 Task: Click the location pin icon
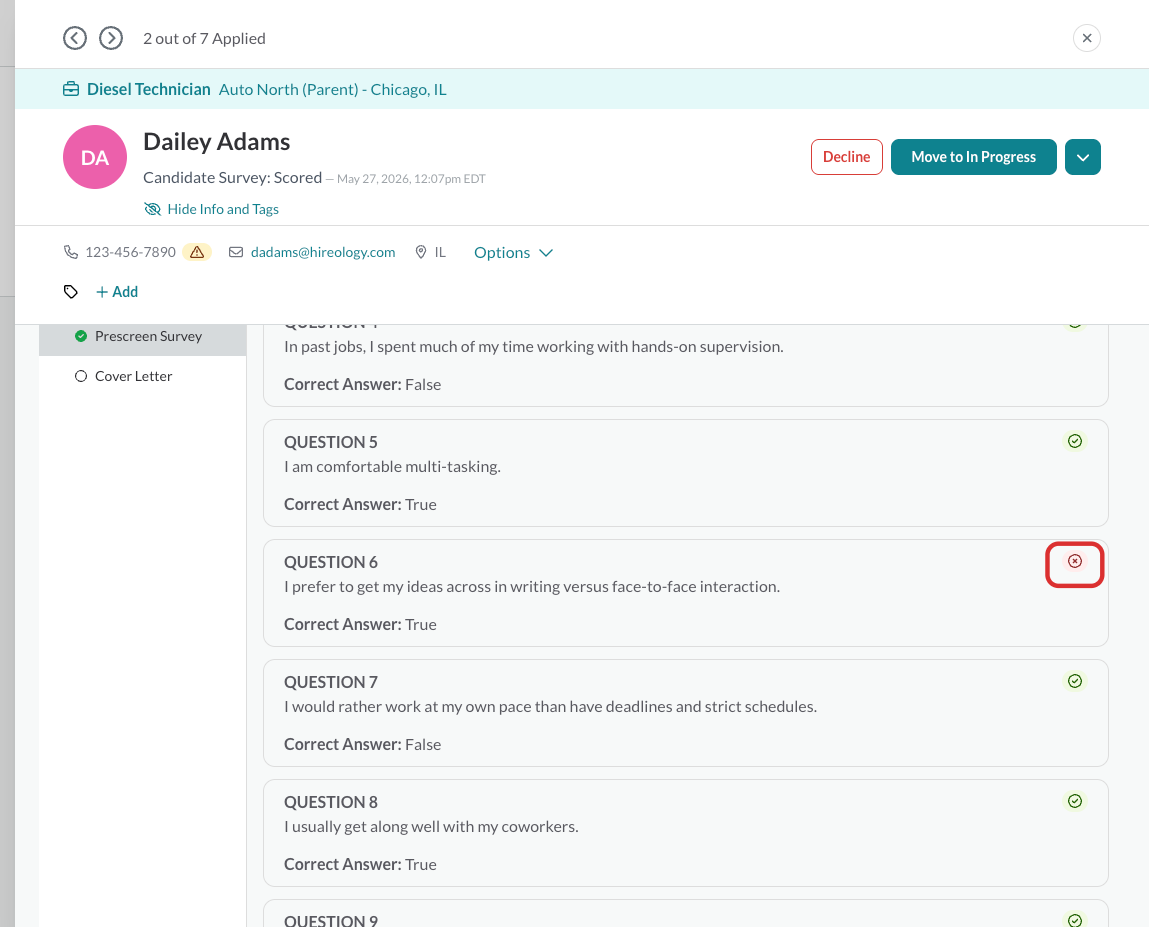(x=421, y=252)
